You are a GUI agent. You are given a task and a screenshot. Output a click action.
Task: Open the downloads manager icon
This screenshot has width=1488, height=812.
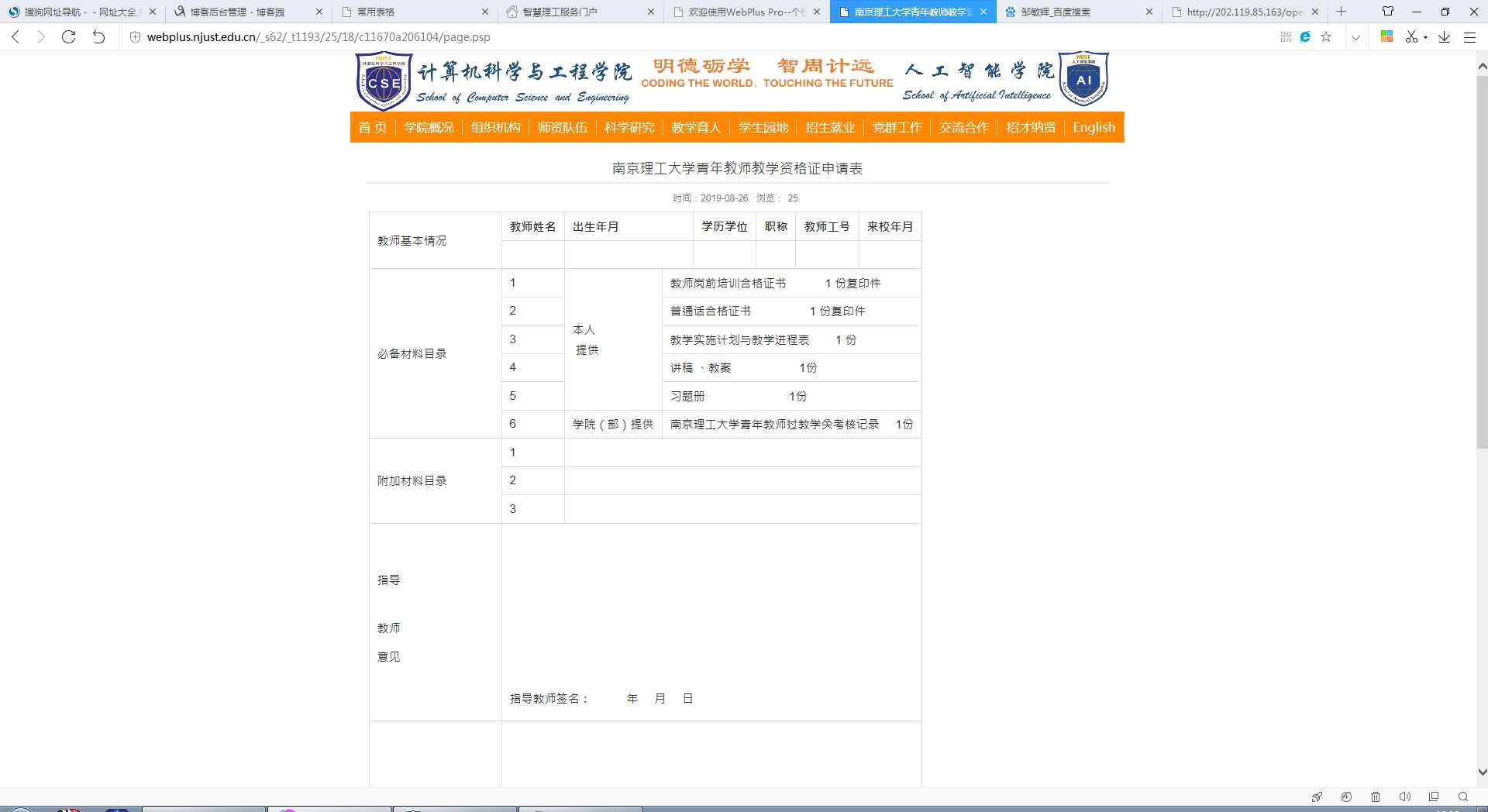tap(1445, 36)
